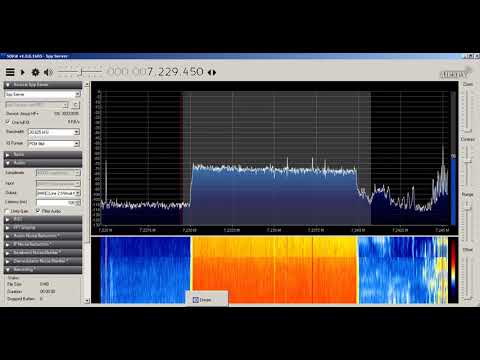Click the Dropped Buffers label
This screenshot has width=480, height=360.
pos(21,299)
